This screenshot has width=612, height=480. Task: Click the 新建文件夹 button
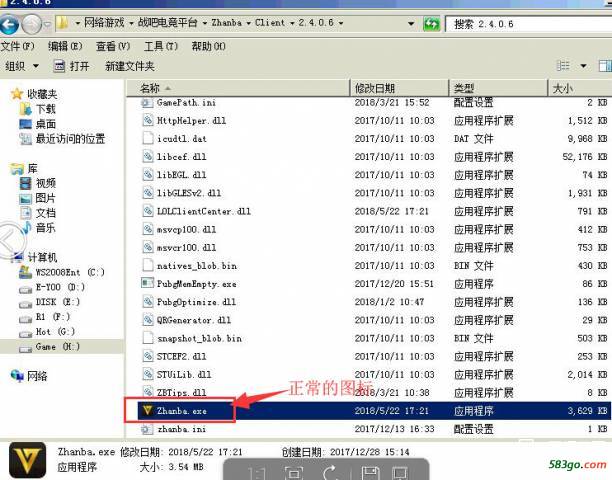coord(130,66)
